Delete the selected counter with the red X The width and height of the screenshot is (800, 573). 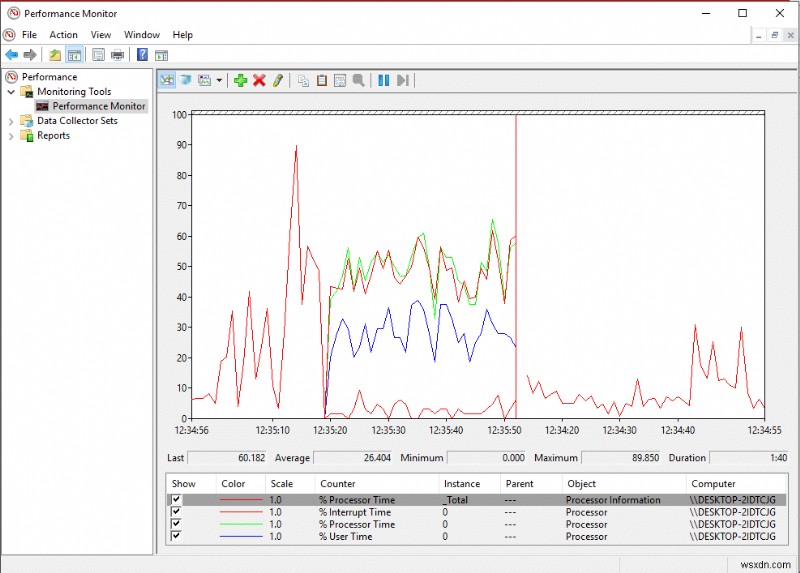pyautogui.click(x=259, y=80)
